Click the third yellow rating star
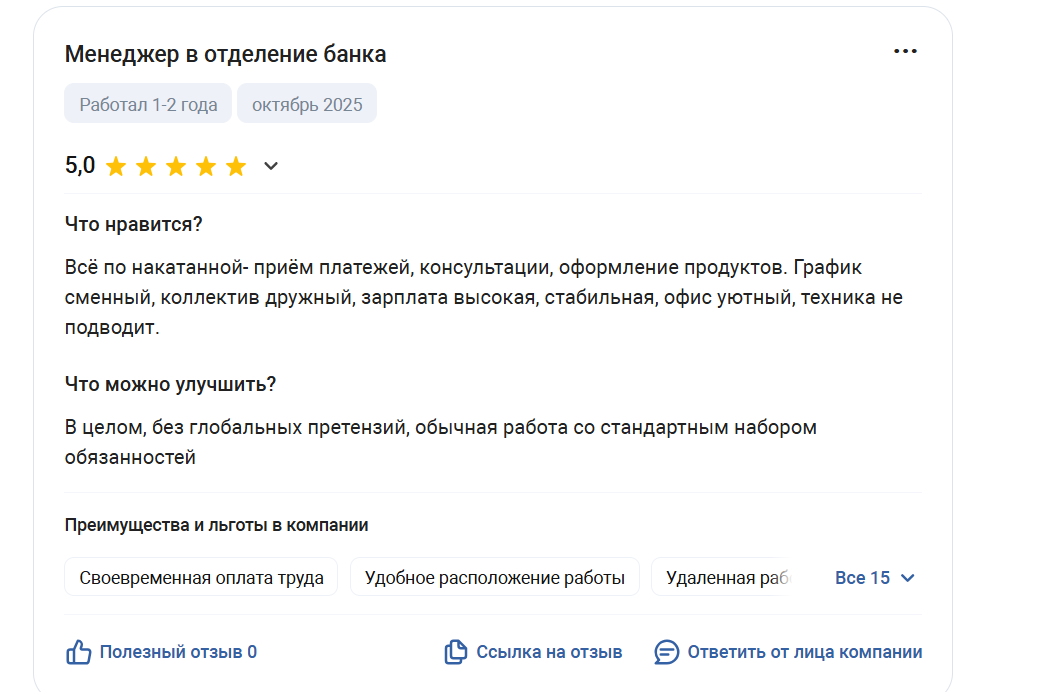Screen dimensions: 1054x692 tap(176, 166)
